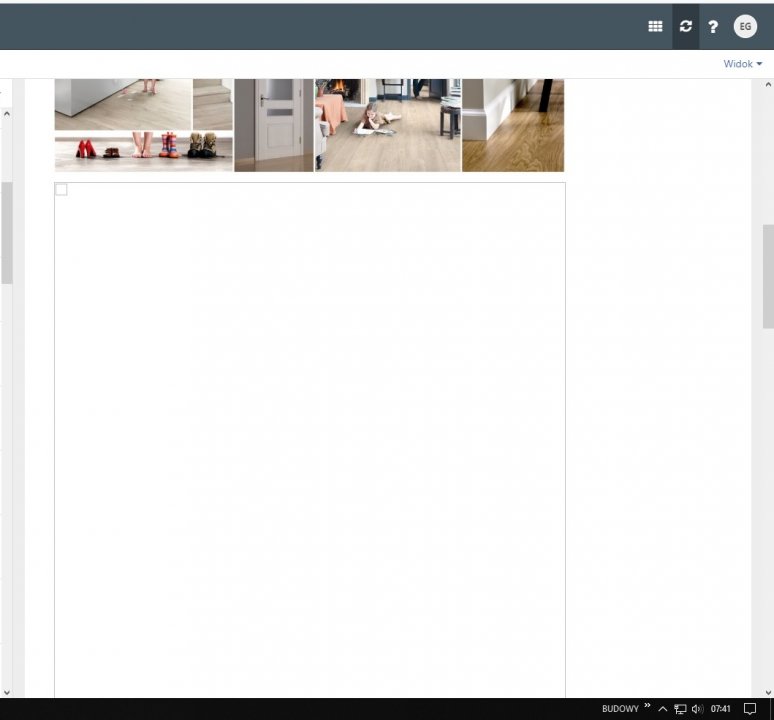
Task: Open the 07:41 taskbar clock
Action: click(x=720, y=709)
